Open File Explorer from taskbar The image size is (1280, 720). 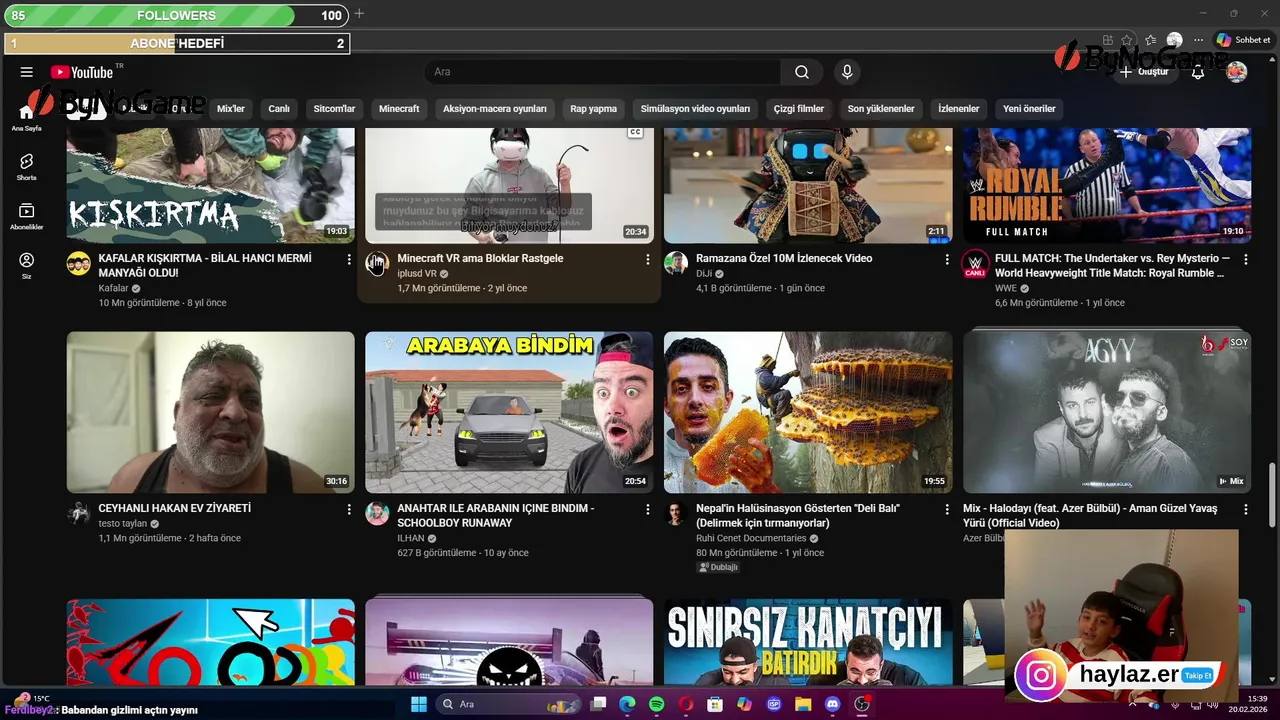pyautogui.click(x=803, y=704)
